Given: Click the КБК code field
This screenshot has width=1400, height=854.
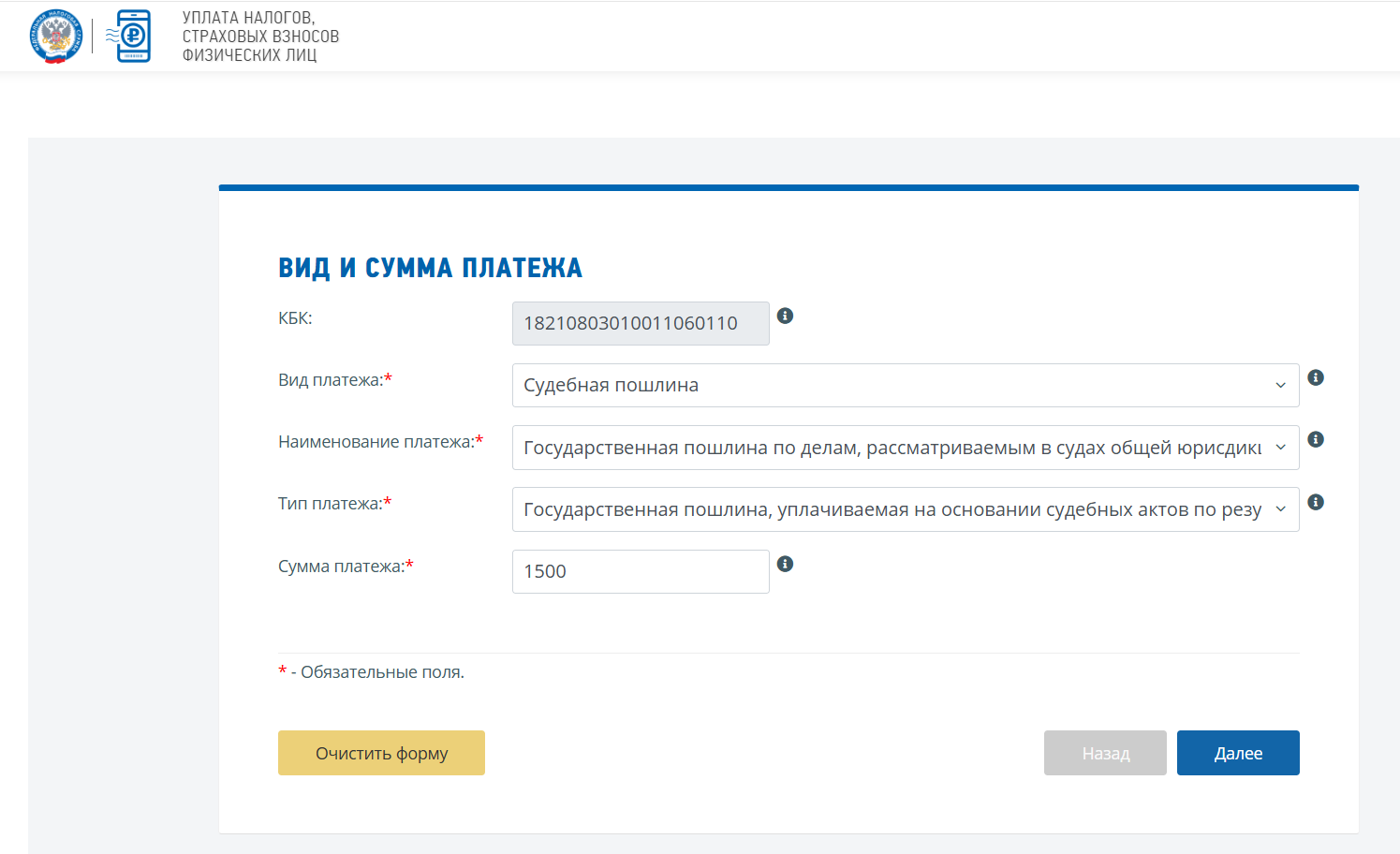Looking at the screenshot, I should click(x=640, y=322).
